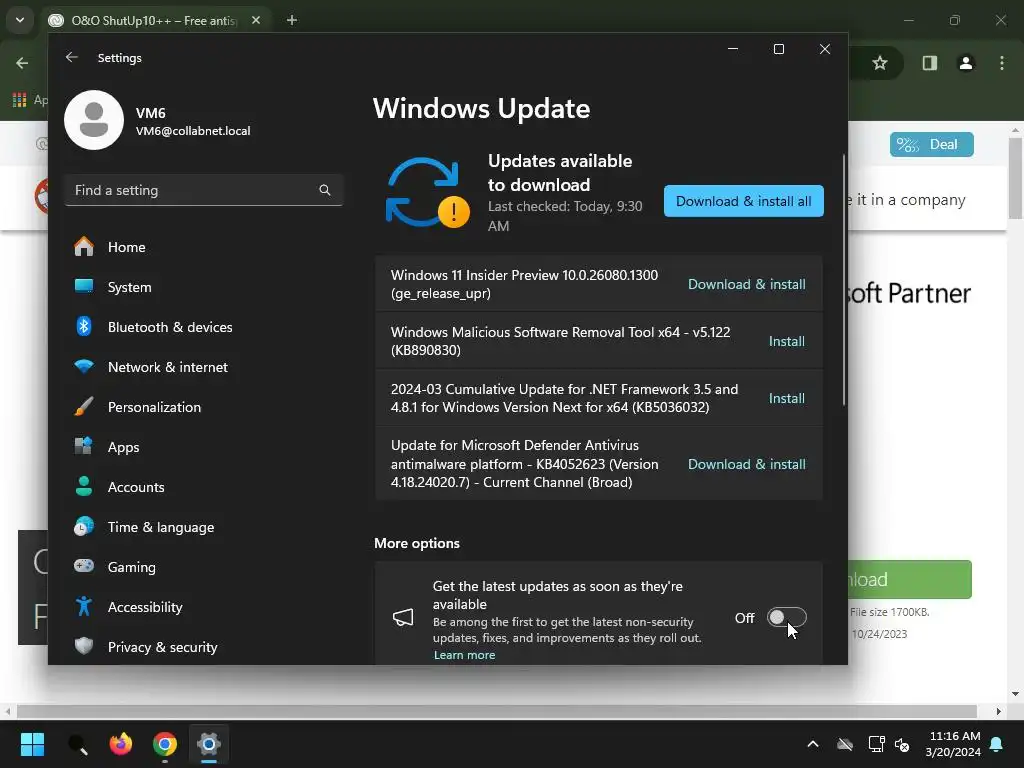1024x768 pixels.
Task: Click the Windows Update sync status icon
Action: pos(426,193)
